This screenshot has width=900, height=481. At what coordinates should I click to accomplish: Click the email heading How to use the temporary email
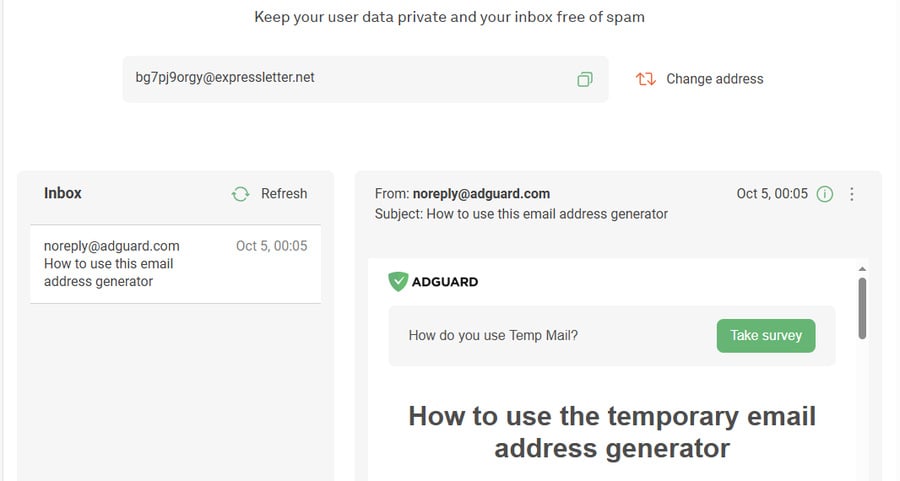[x=612, y=432]
